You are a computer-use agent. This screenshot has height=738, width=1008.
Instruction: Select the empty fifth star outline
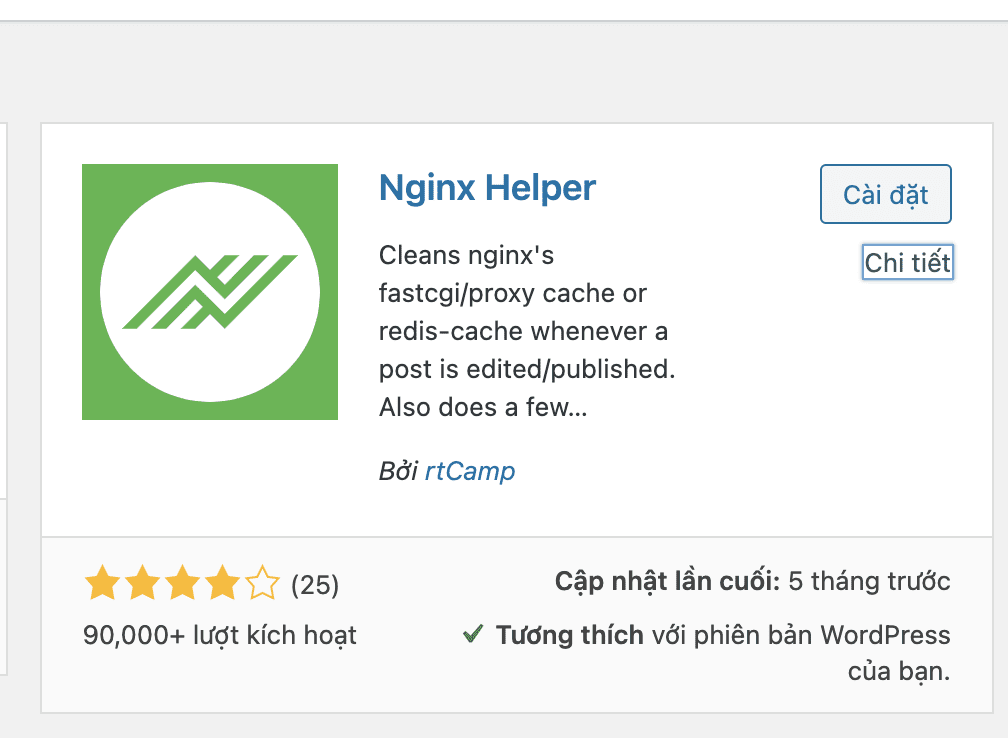262,581
